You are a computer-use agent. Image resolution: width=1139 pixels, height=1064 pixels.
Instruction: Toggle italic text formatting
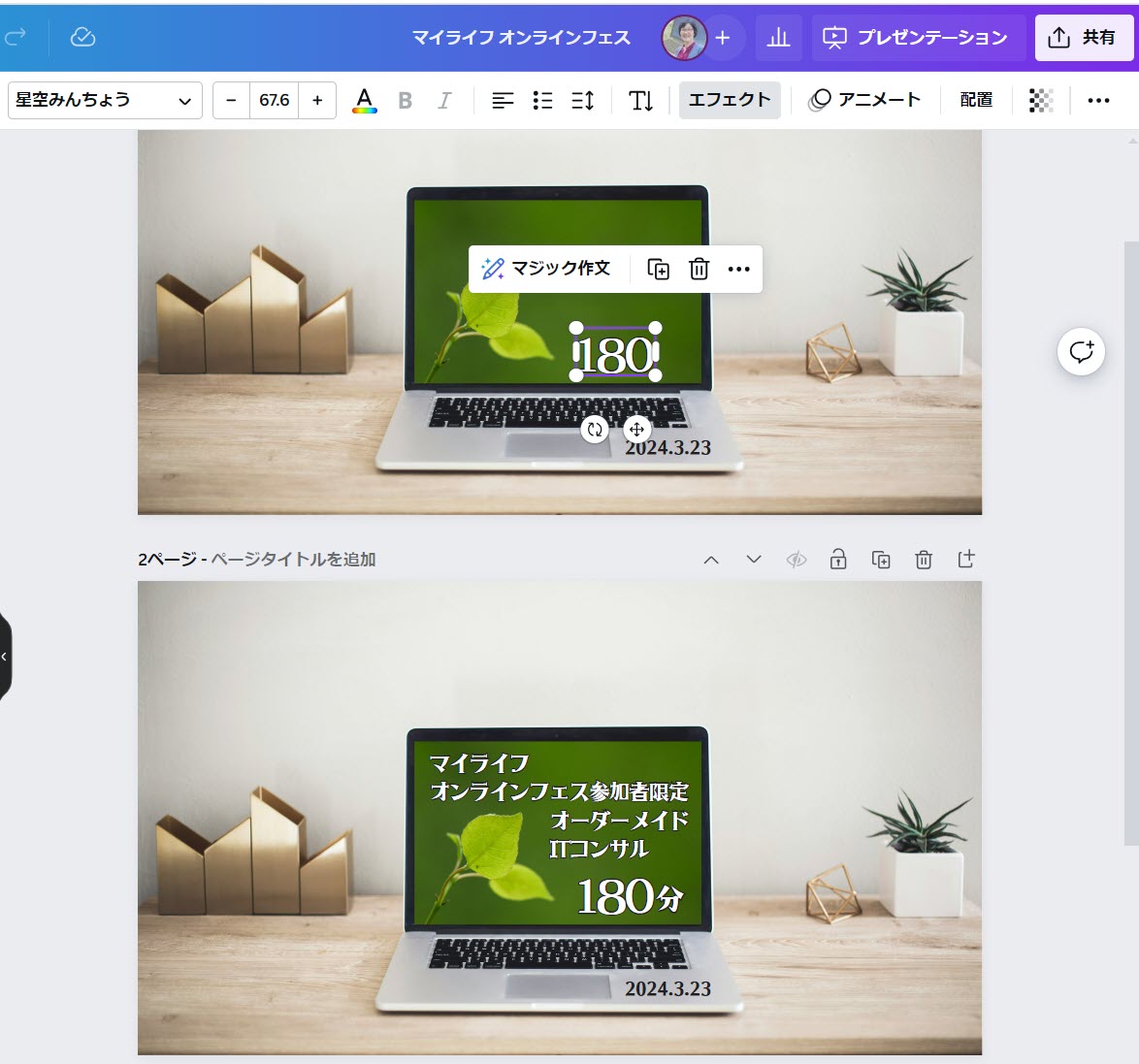444,100
